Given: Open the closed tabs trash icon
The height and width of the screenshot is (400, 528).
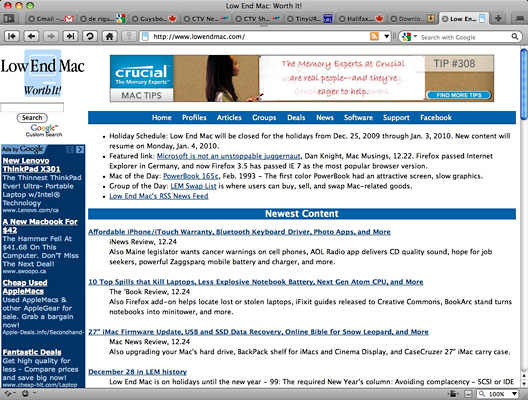Looking at the screenshot, I should point(519,19).
